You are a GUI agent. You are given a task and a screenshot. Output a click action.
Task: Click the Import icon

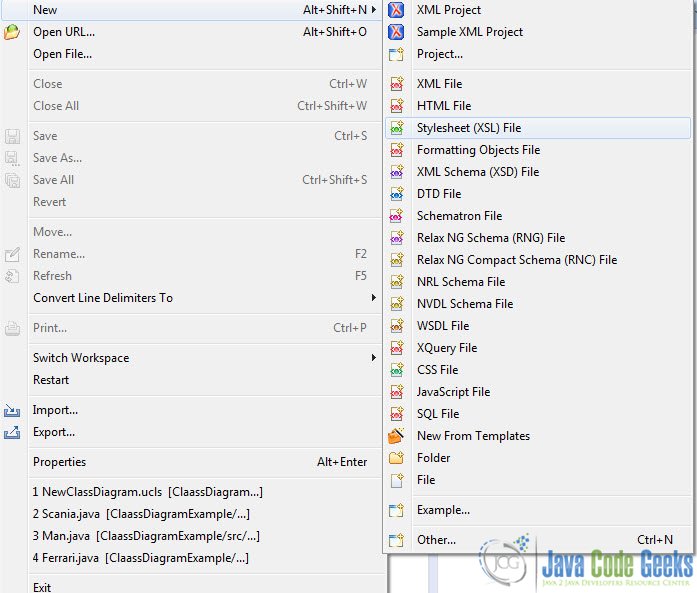[12, 410]
